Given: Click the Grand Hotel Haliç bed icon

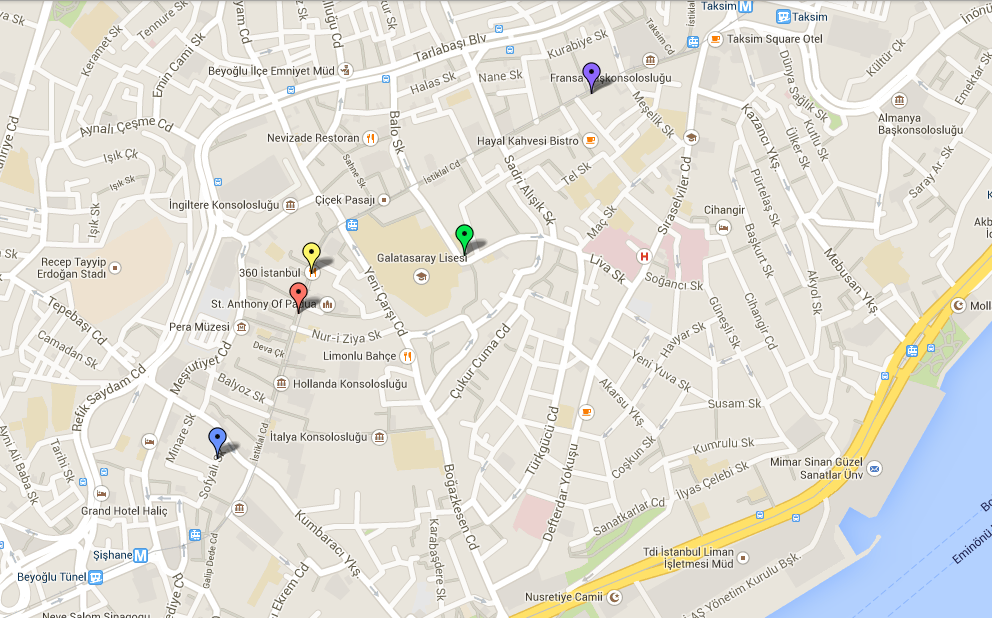Looking at the screenshot, I should point(101,493).
